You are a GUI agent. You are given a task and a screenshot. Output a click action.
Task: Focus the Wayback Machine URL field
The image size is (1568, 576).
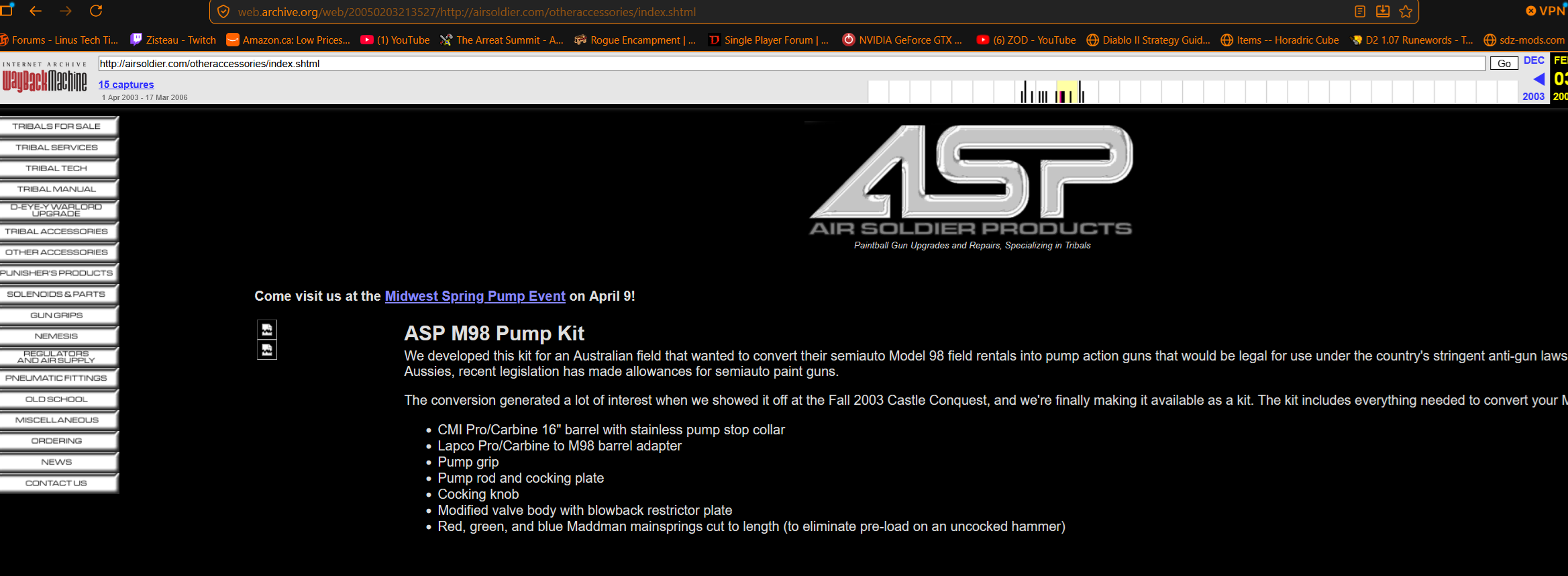click(x=792, y=64)
